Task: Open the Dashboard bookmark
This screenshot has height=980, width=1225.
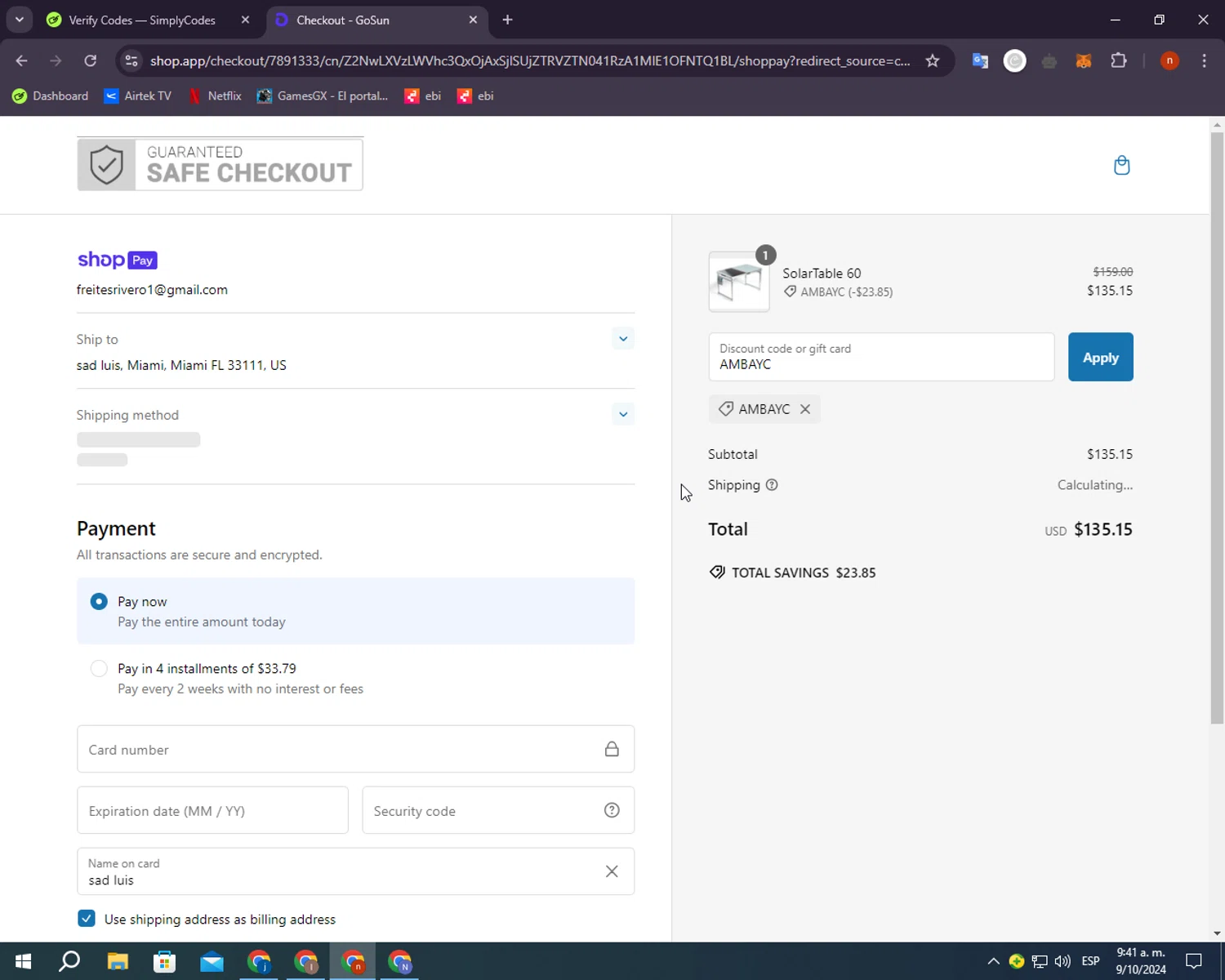Action: 50,96
